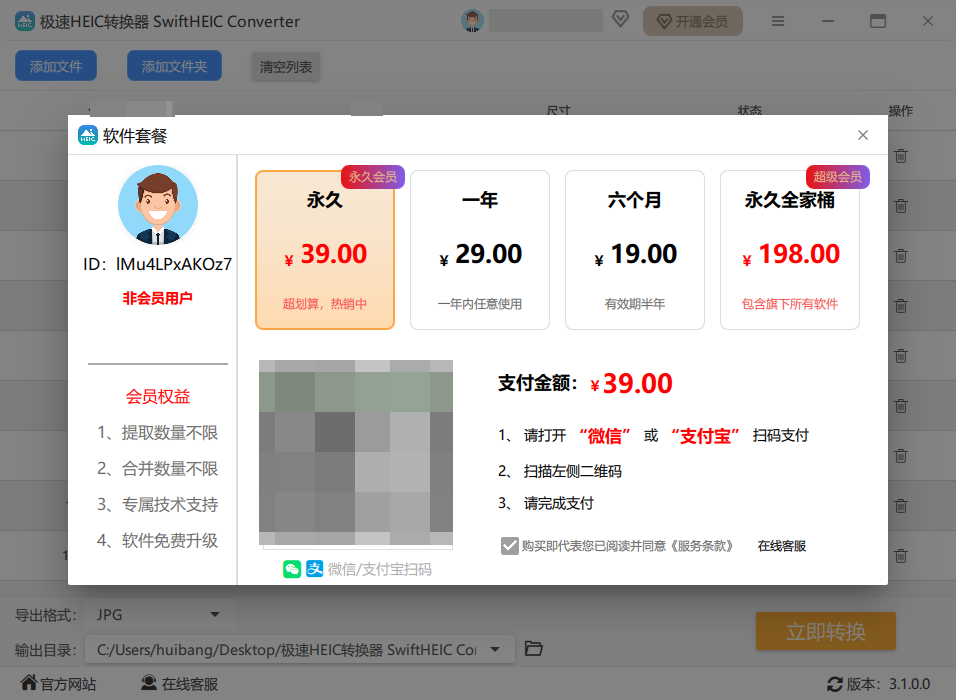Viewport: 956px width, 700px height.
Task: Select the 一年 ¥29.00 plan
Action: coord(480,250)
